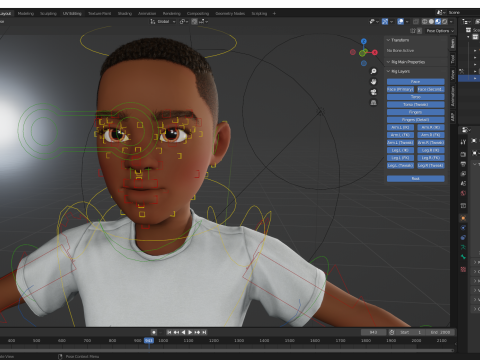
Task: Switch to the Shading workspace tab
Action: (125, 14)
